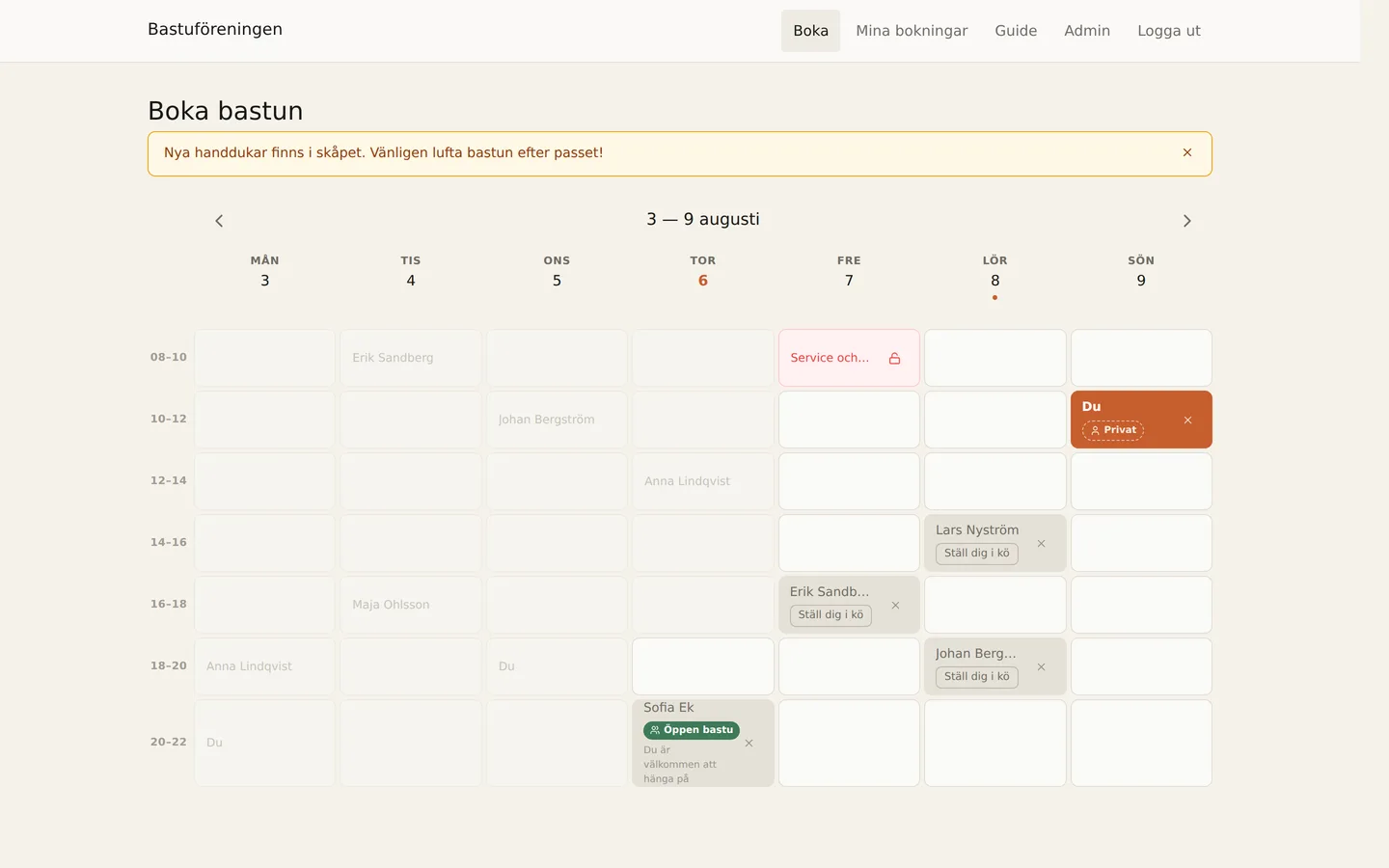Open the Admin page
Image resolution: width=1389 pixels, height=868 pixels.
[x=1087, y=31]
